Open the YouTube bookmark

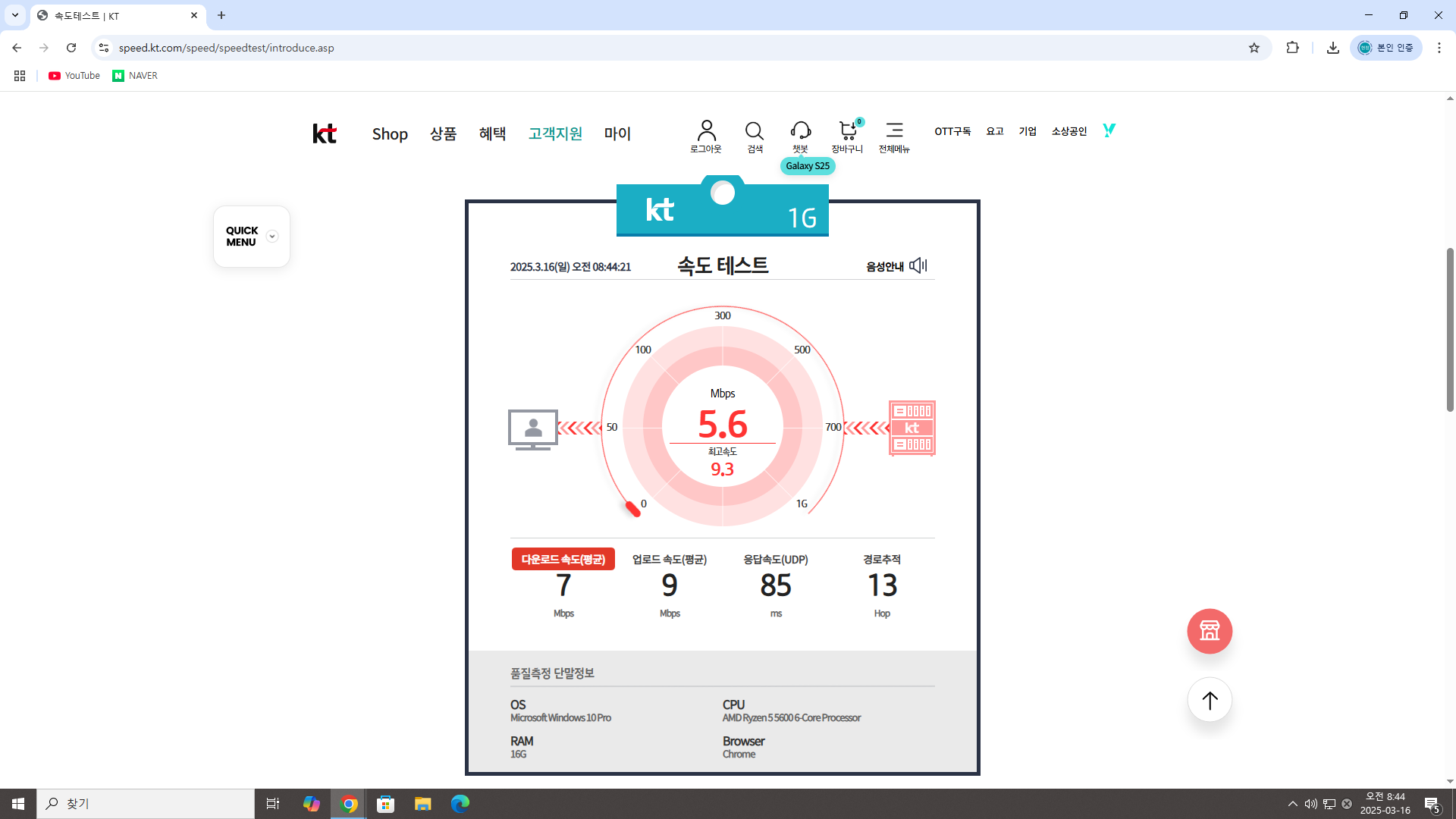click(x=74, y=76)
